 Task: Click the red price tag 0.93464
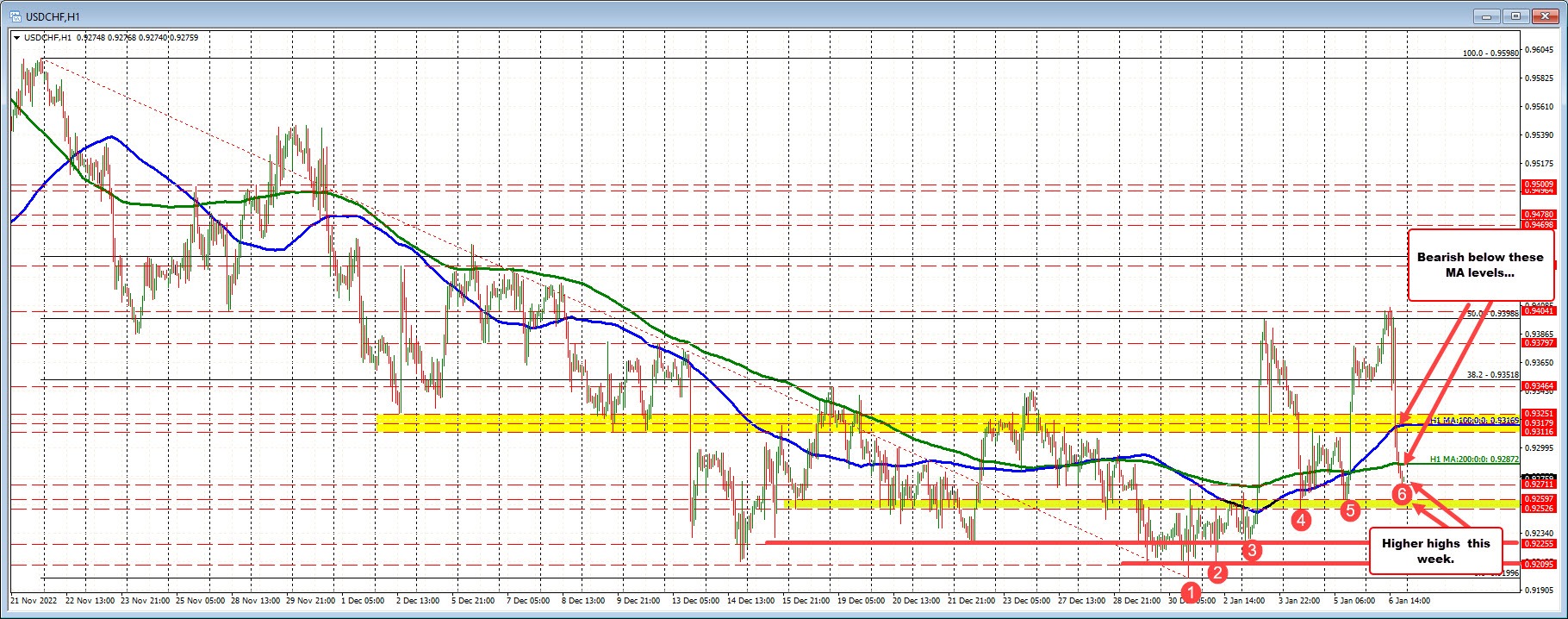point(1539,385)
